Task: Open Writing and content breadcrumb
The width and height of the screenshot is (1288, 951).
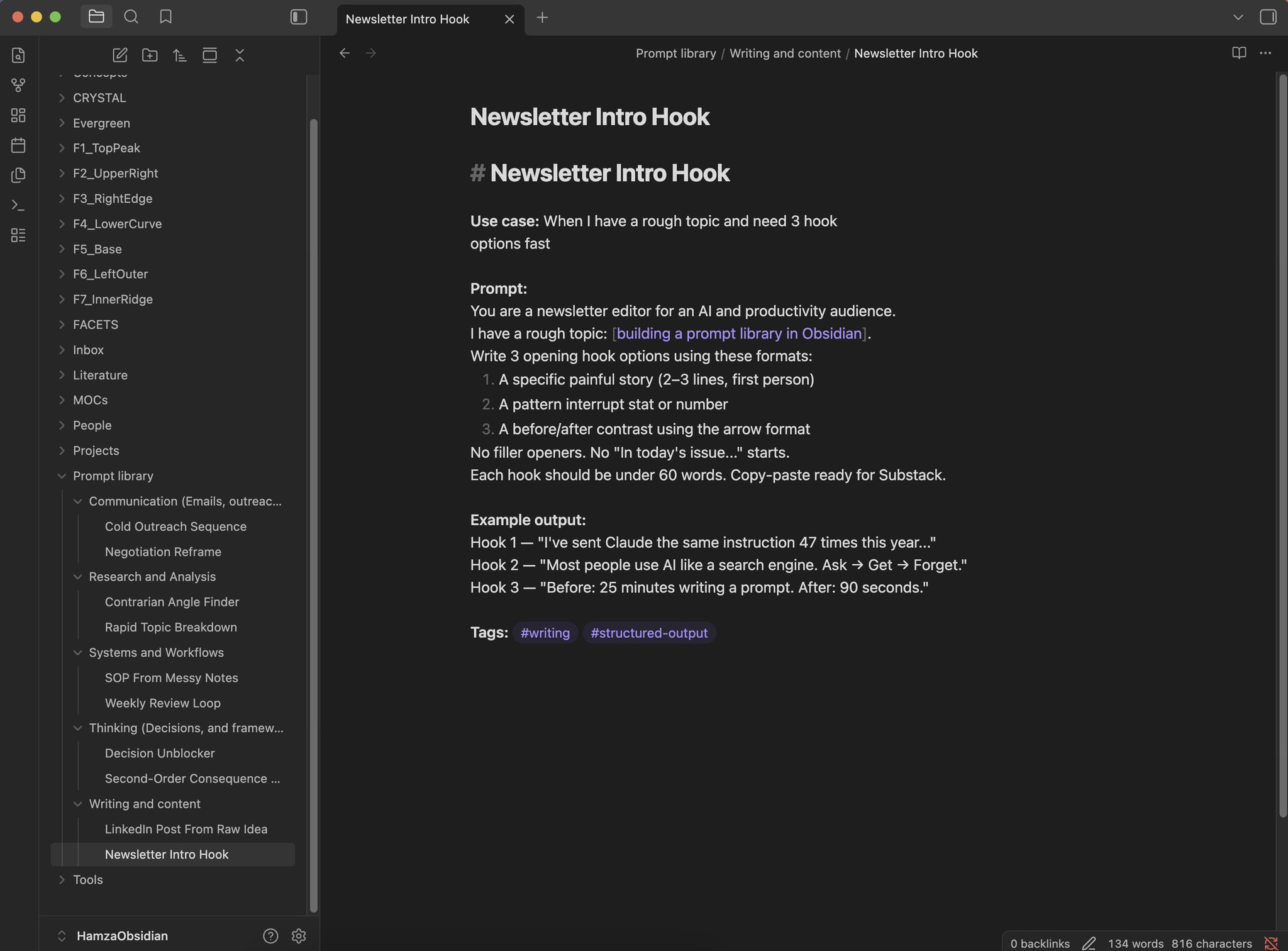Action: click(785, 53)
